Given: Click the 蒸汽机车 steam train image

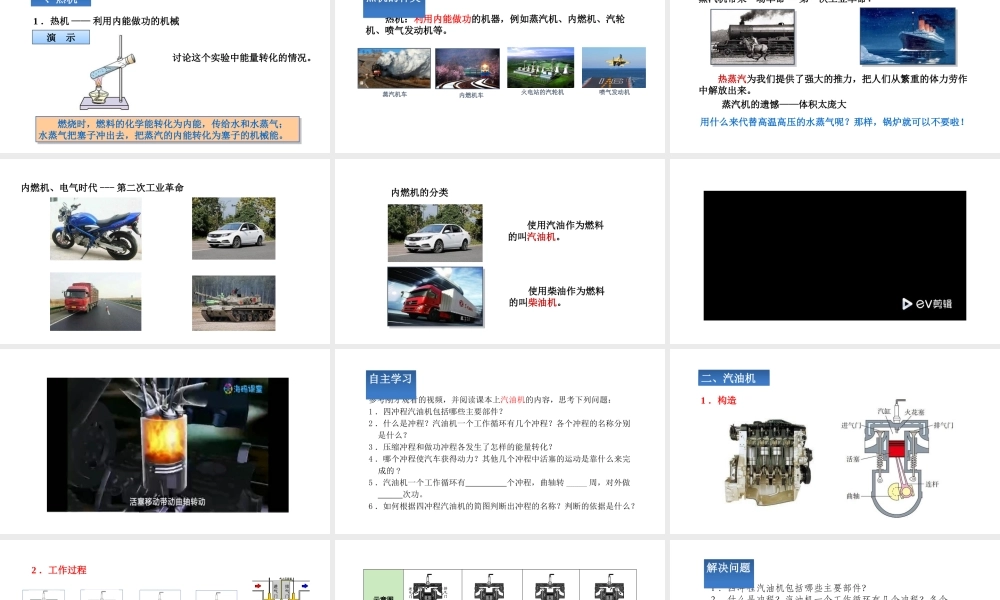Looking at the screenshot, I should click(x=394, y=68).
